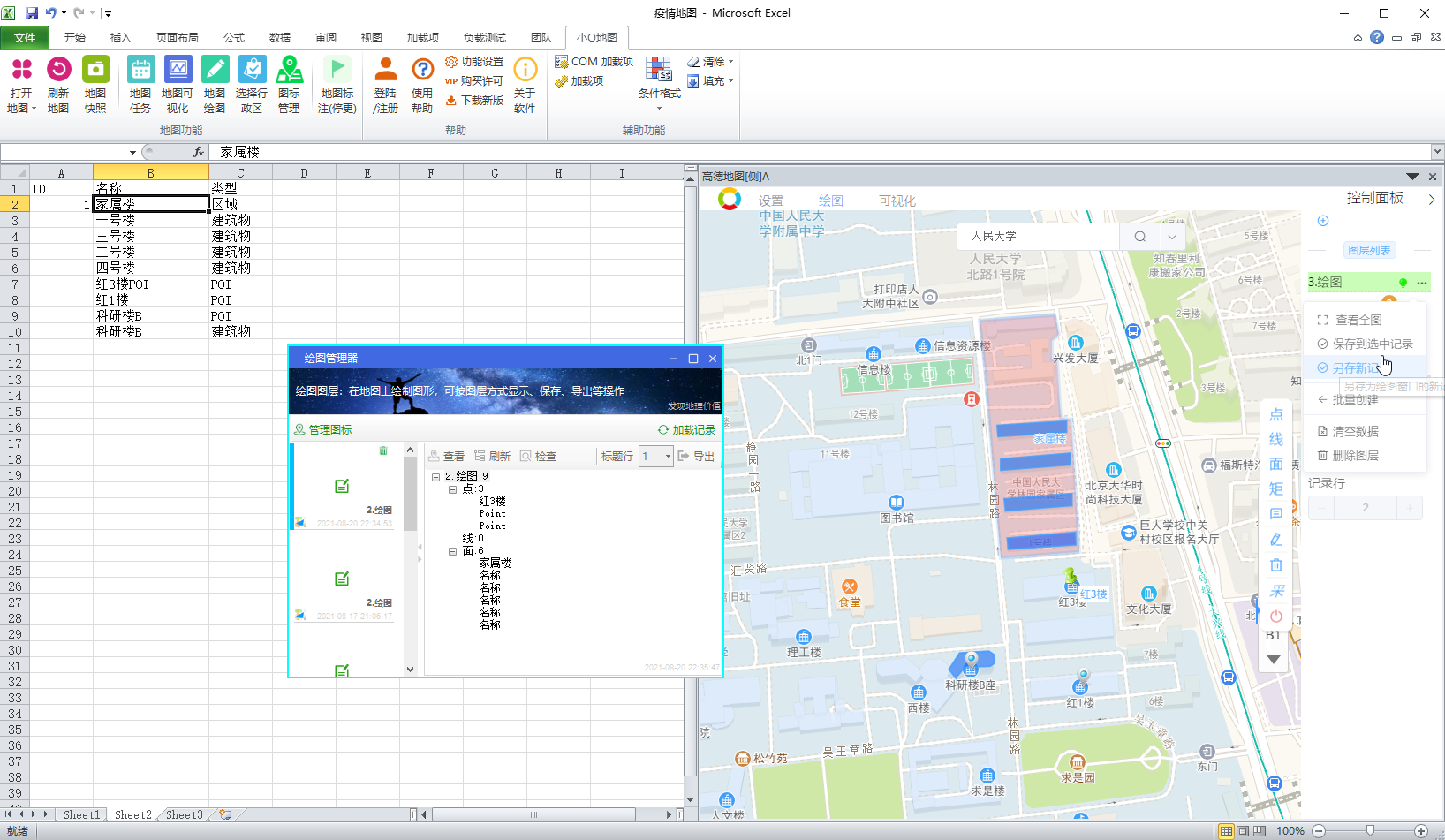The width and height of the screenshot is (1445, 840).
Task: Click the red power icon on map toolbar
Action: pos(1276,617)
